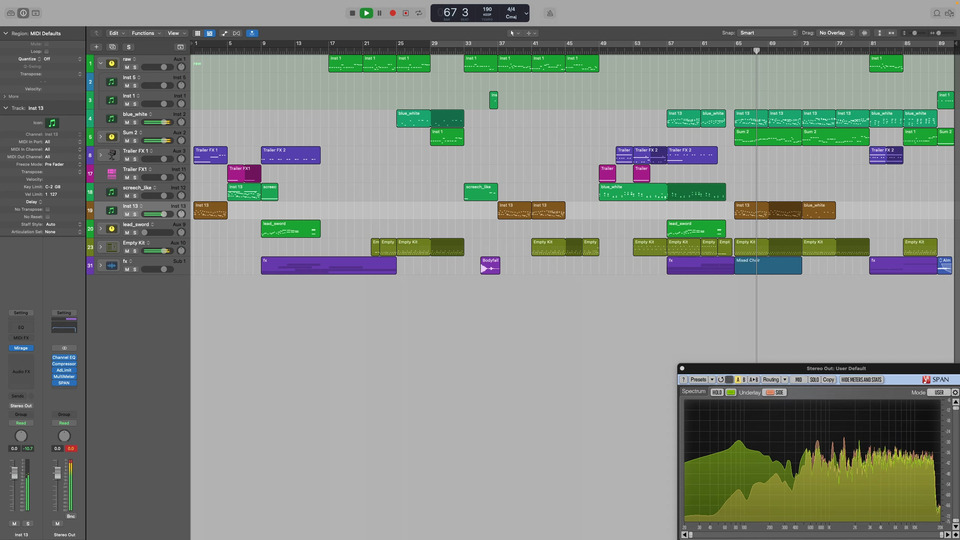The image size is (960, 540).
Task: Click the Add Track plus button
Action: pos(96,47)
